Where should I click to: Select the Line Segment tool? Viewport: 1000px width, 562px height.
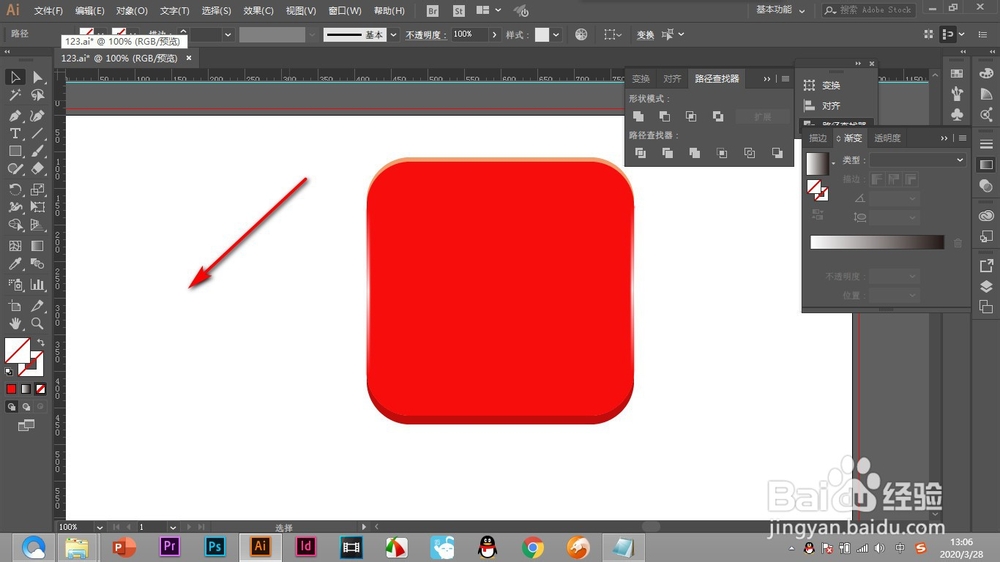pos(38,133)
